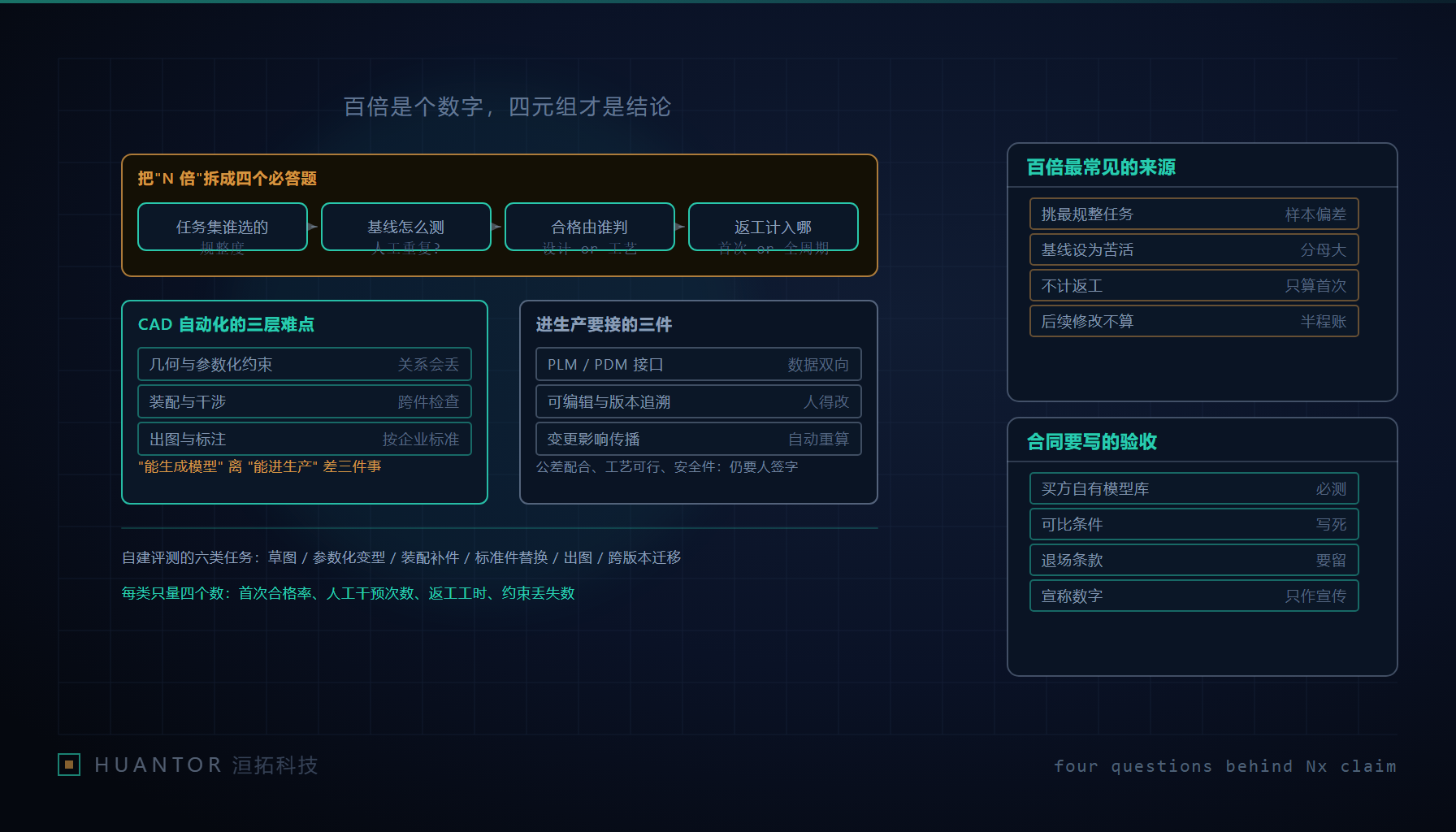
Task: Click note 公差配合、工艺可行、安全件：仍要人签字
Action: tap(667, 466)
